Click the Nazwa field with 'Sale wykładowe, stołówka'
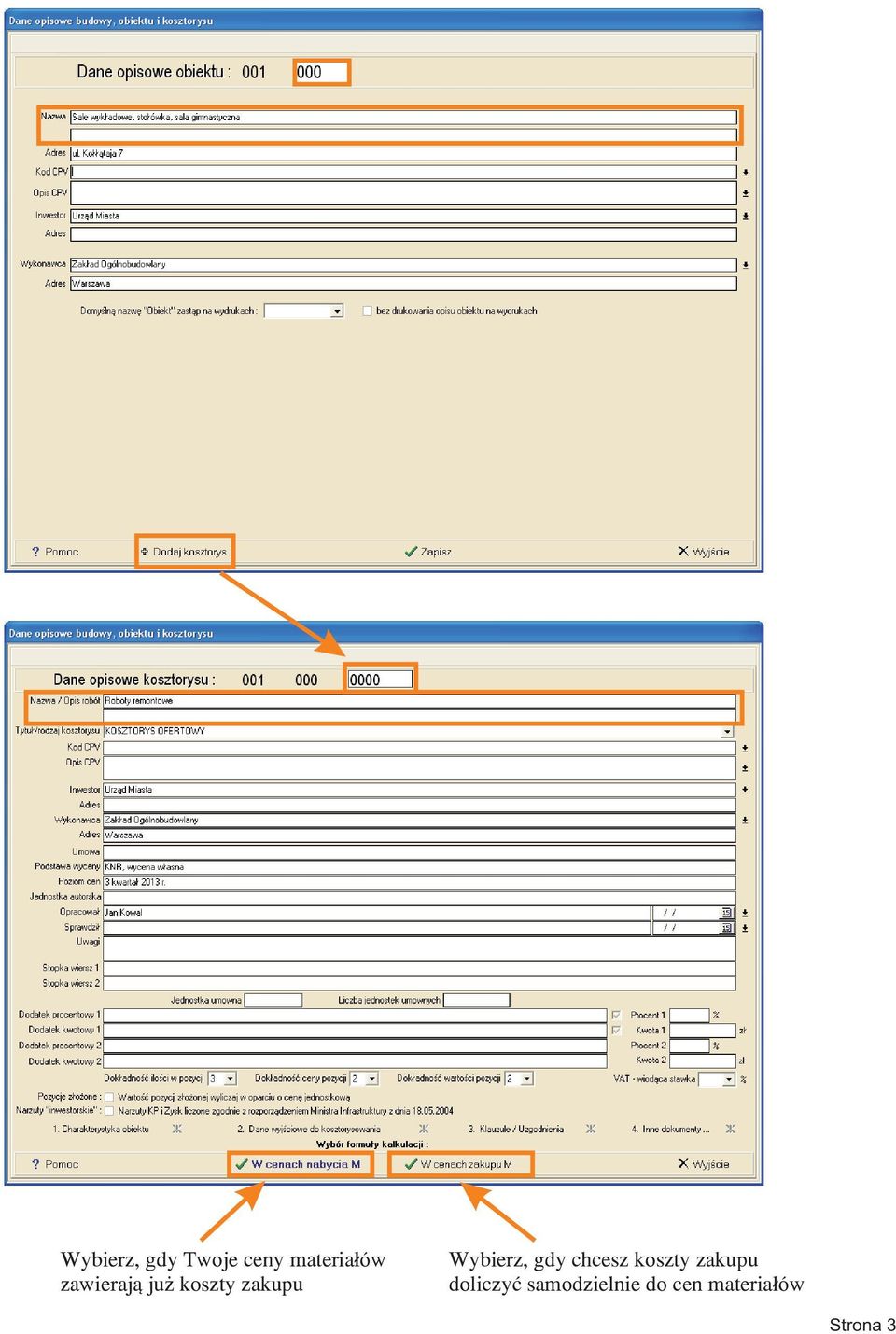The height and width of the screenshot is (1334, 896). click(x=404, y=118)
